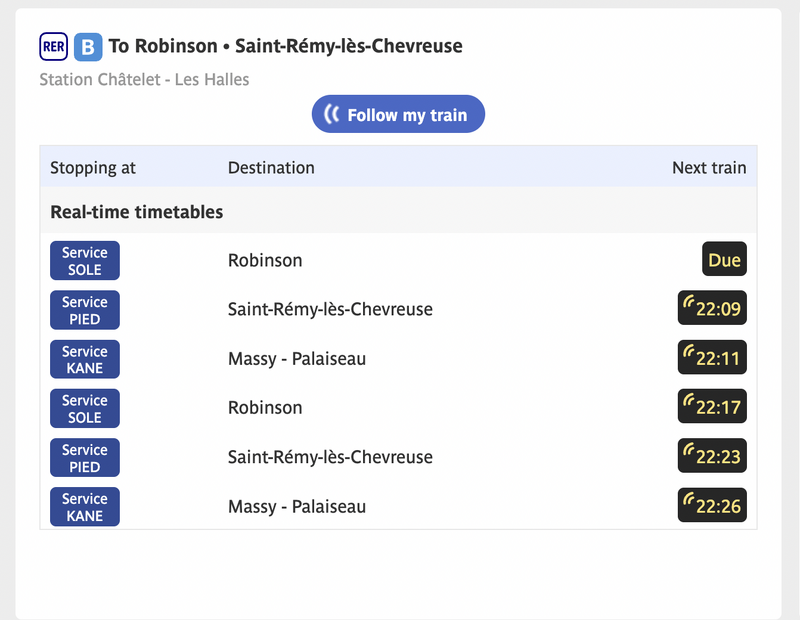Screen dimensions: 800x620
Task: Open the Robinson destination on the Due row
Action: coord(265,261)
